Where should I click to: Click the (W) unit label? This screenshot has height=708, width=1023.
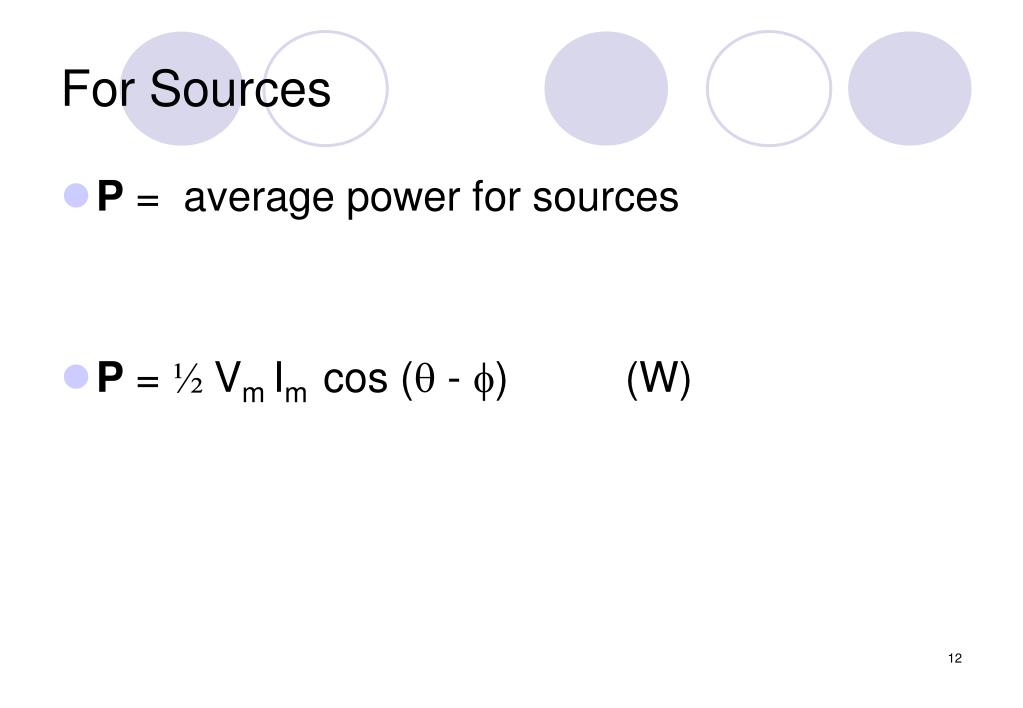pyautogui.click(x=658, y=378)
